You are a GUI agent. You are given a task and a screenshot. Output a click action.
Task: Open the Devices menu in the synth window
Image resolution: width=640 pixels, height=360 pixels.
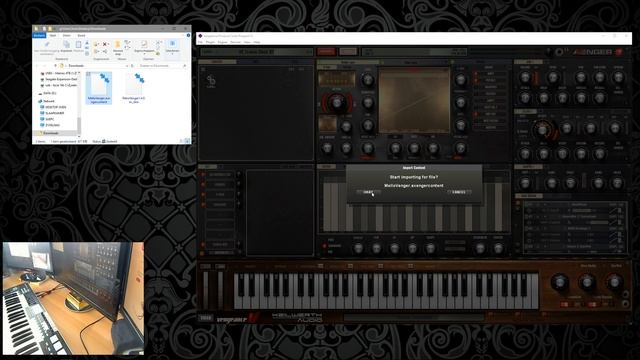(x=236, y=42)
